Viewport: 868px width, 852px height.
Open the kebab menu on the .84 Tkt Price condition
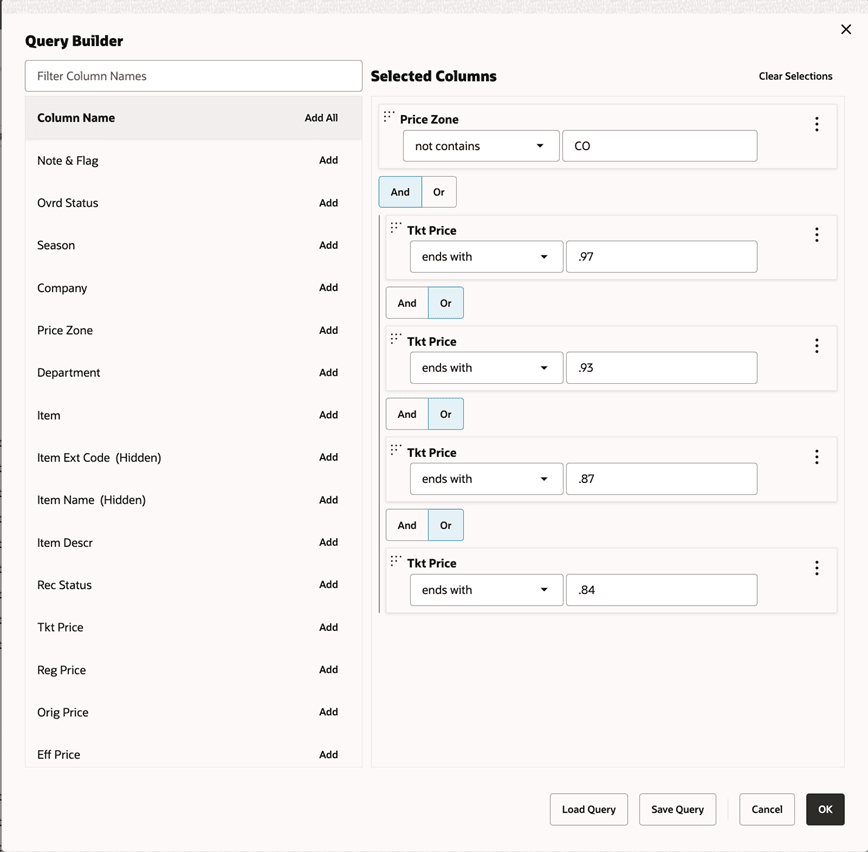(x=816, y=568)
